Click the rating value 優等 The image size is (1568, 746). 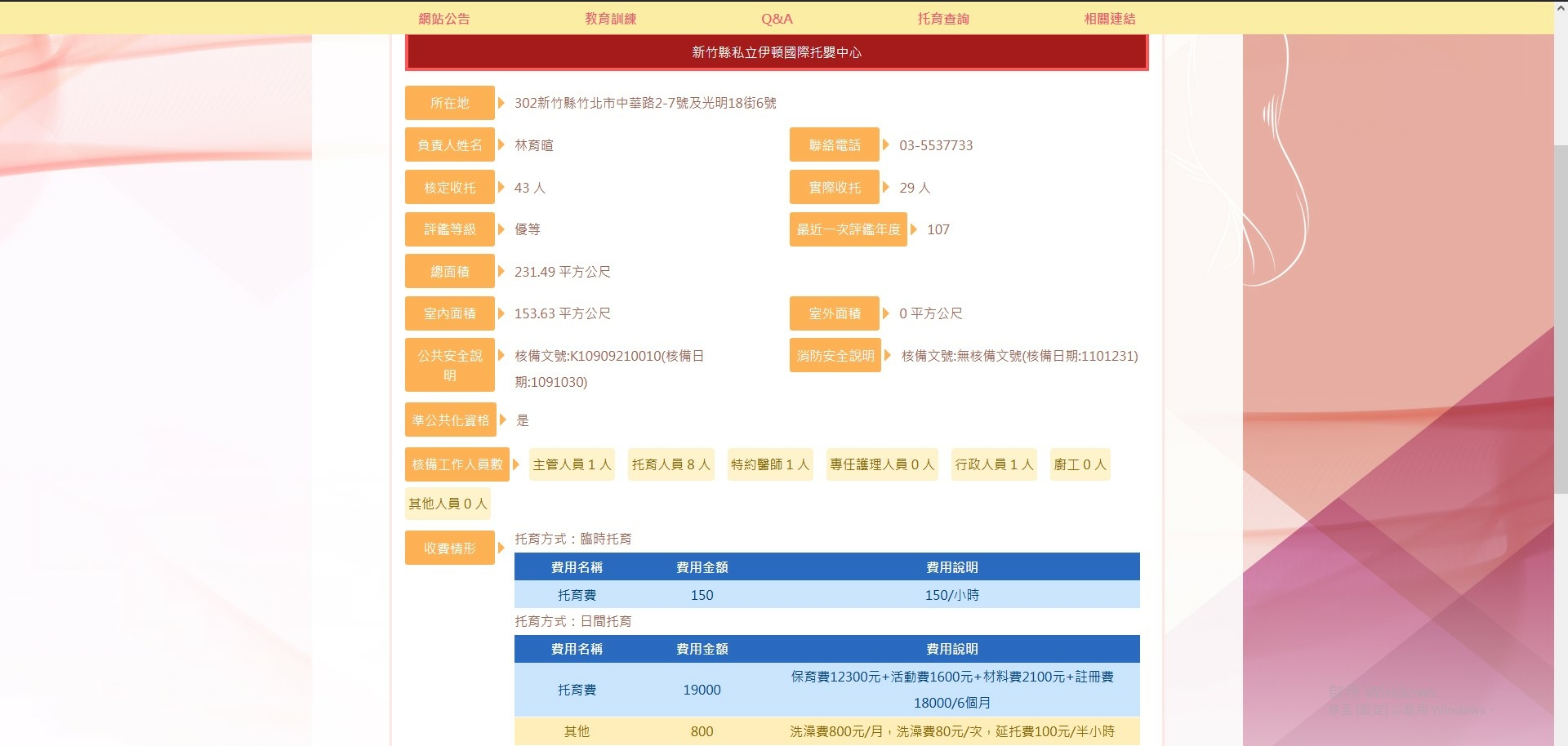(x=528, y=229)
